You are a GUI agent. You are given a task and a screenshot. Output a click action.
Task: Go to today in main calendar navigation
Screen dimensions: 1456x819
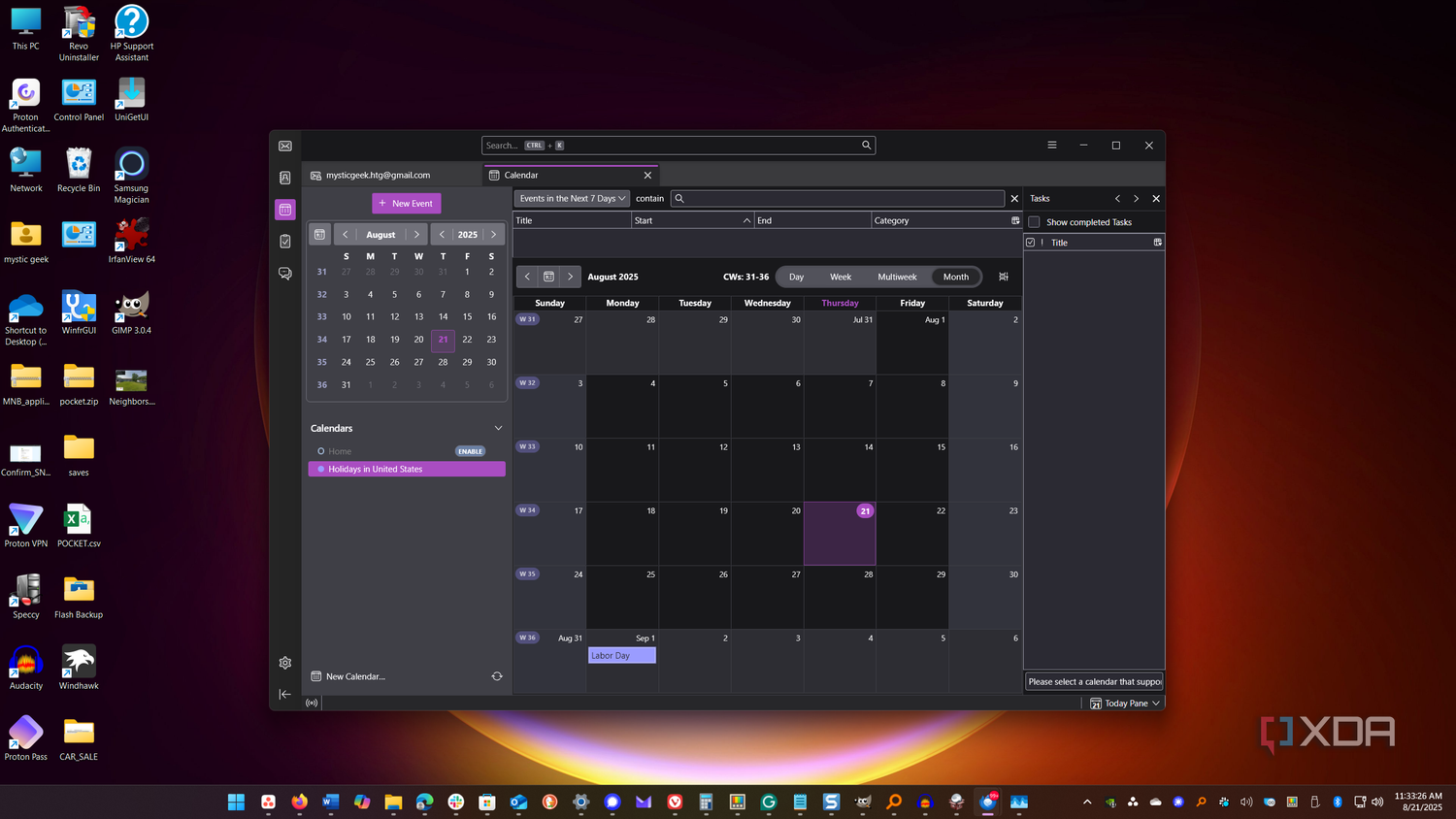click(x=548, y=277)
